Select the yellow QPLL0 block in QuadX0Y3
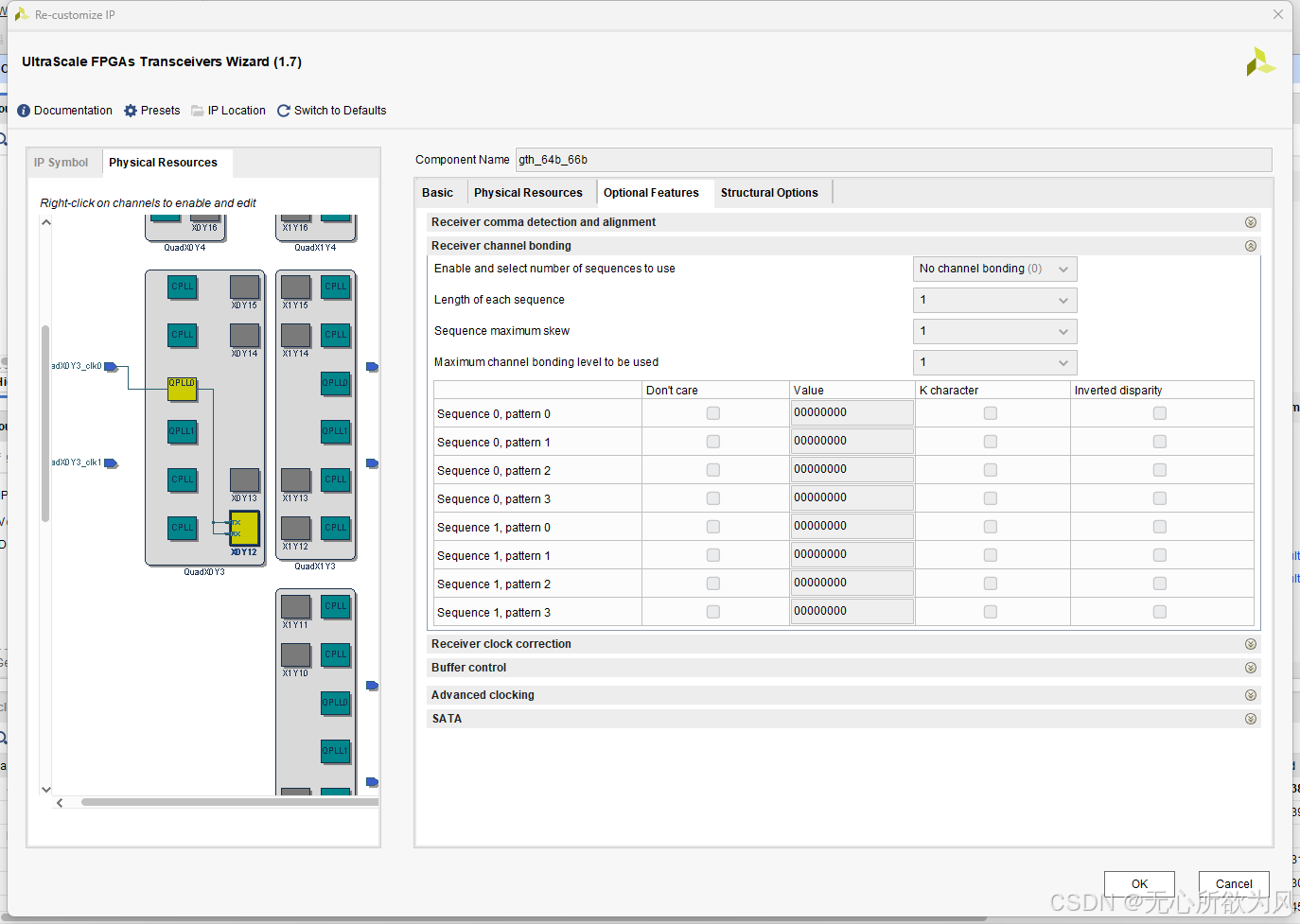1300x924 pixels. [x=183, y=389]
